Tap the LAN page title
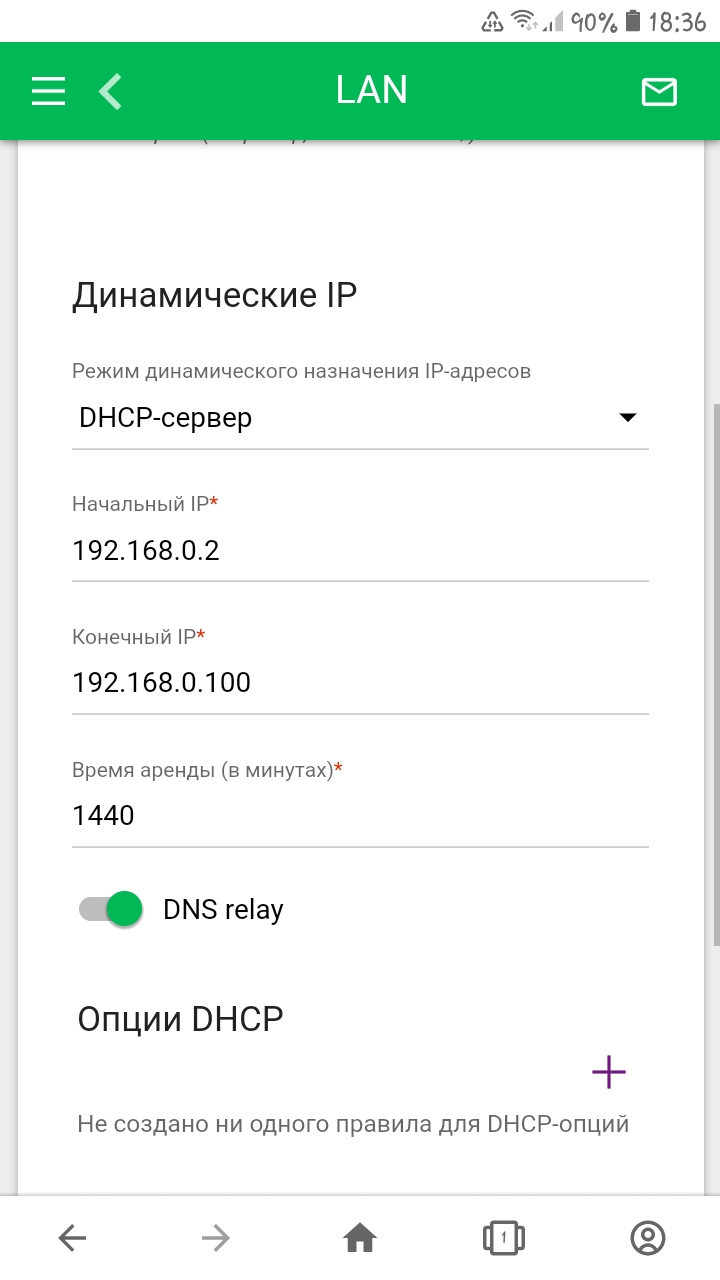 click(372, 91)
